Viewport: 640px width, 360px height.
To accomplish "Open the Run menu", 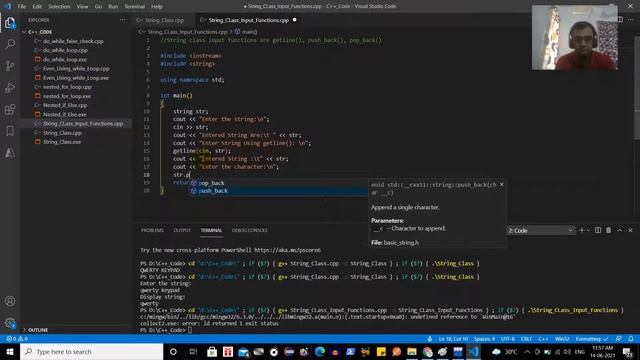I will (x=113, y=6).
